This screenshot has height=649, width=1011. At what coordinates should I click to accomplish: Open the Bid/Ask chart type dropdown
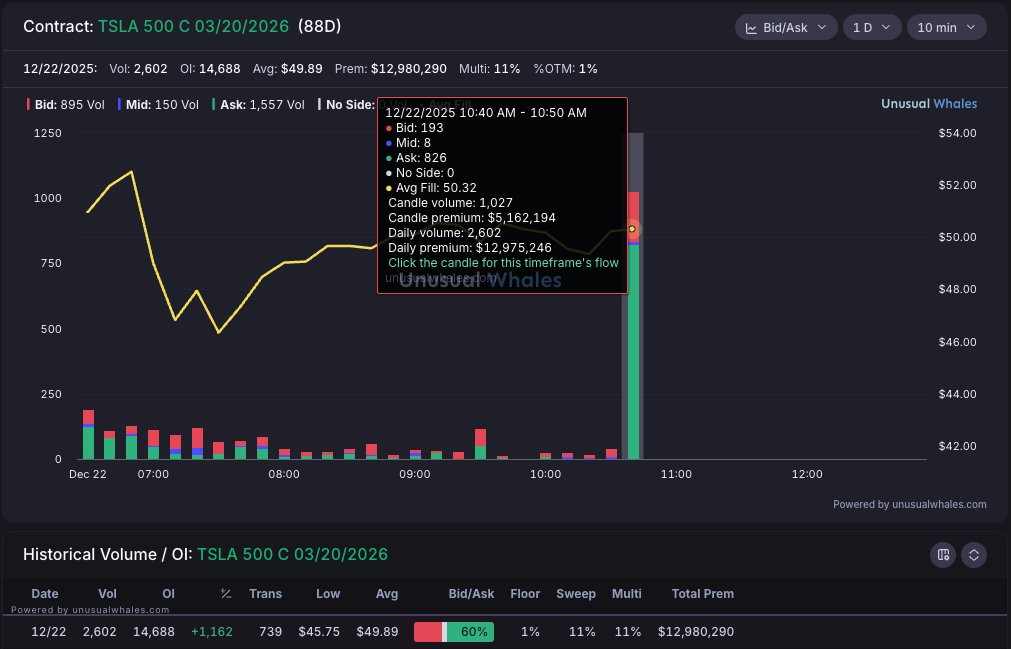click(x=786, y=27)
